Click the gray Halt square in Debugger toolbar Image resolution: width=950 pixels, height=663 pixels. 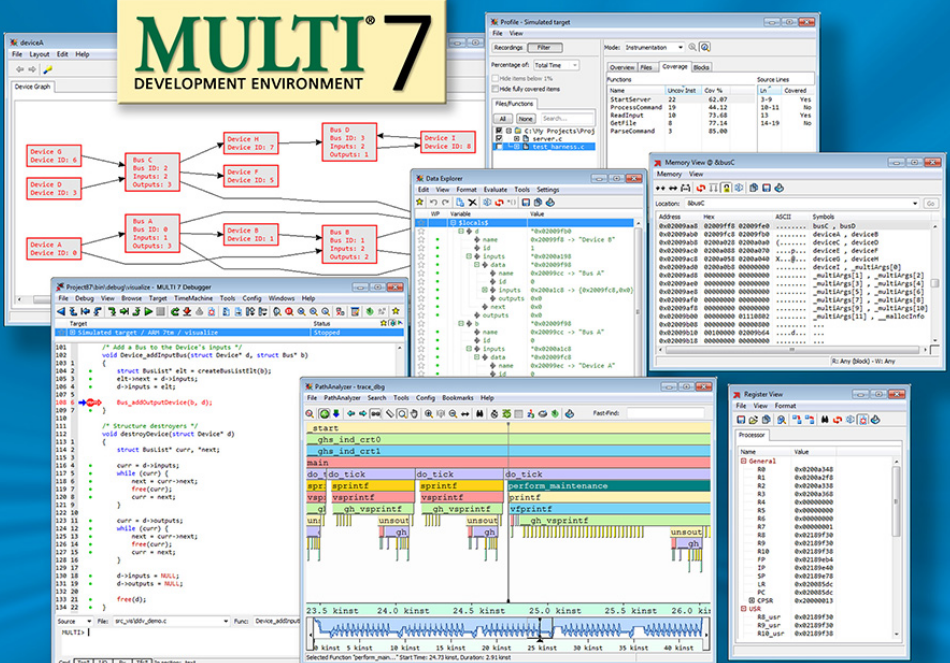[x=161, y=312]
